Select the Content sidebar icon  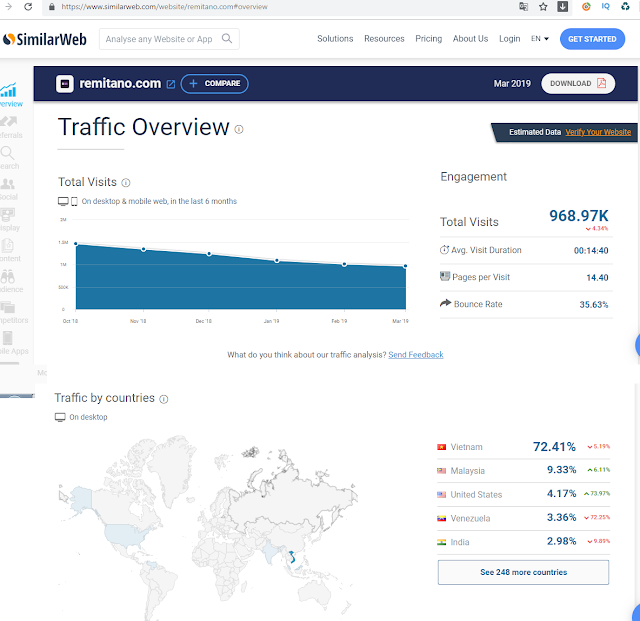coord(8,245)
